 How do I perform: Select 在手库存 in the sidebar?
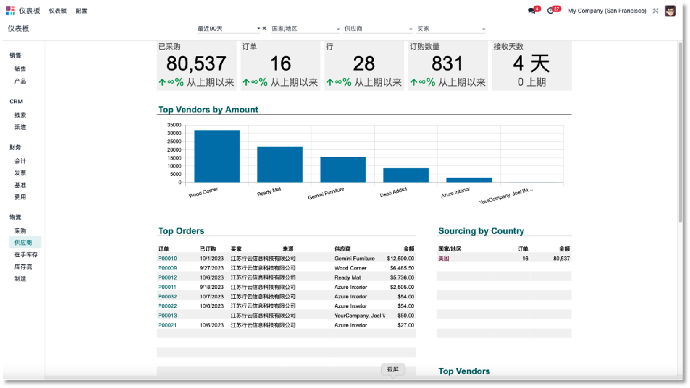26,255
